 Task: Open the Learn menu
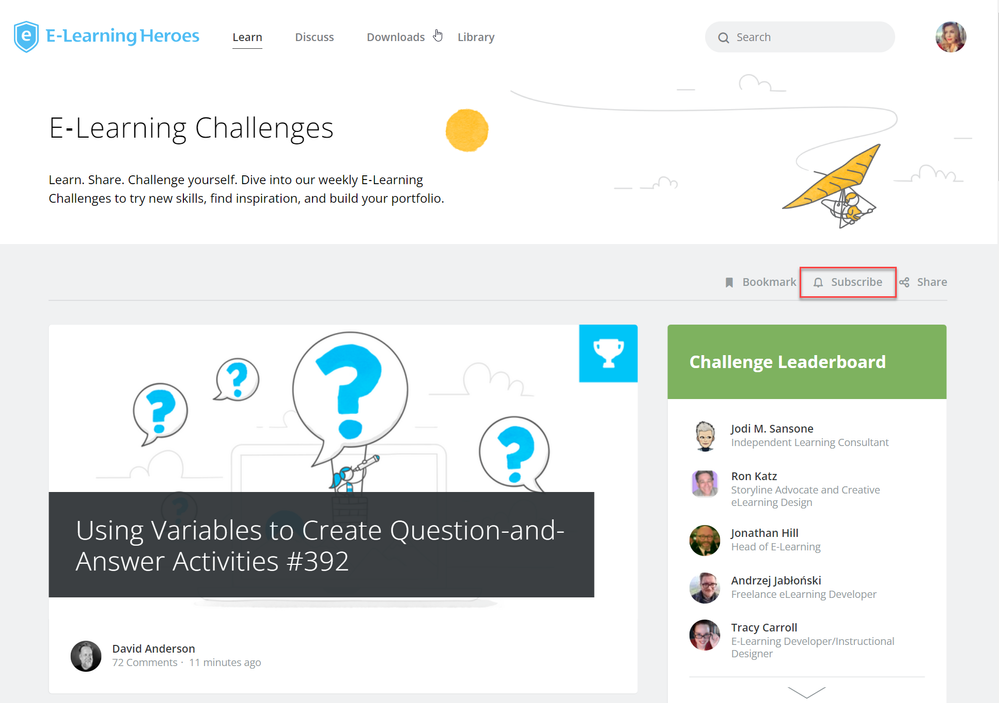[247, 38]
